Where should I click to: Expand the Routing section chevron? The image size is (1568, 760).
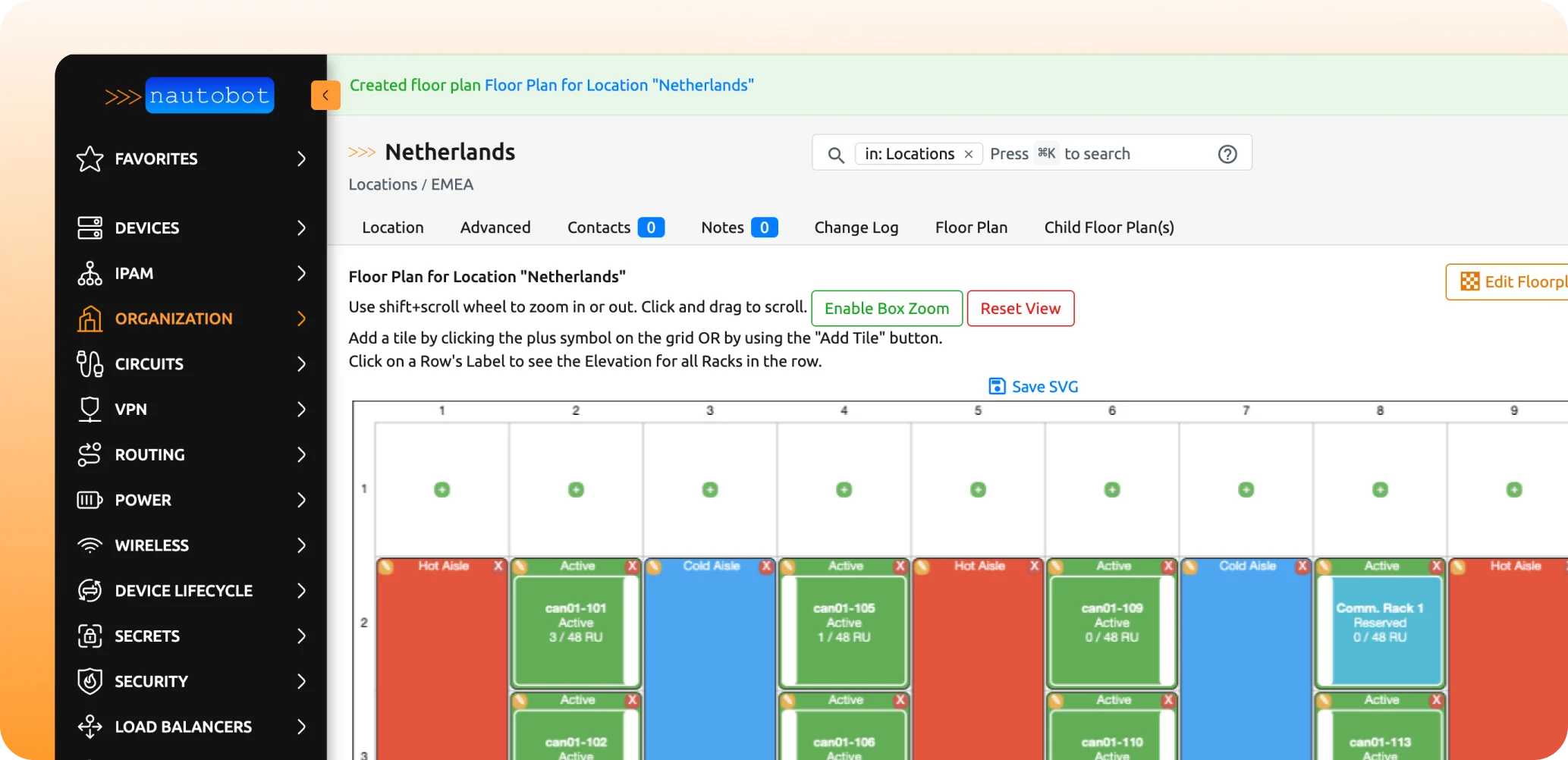(301, 454)
